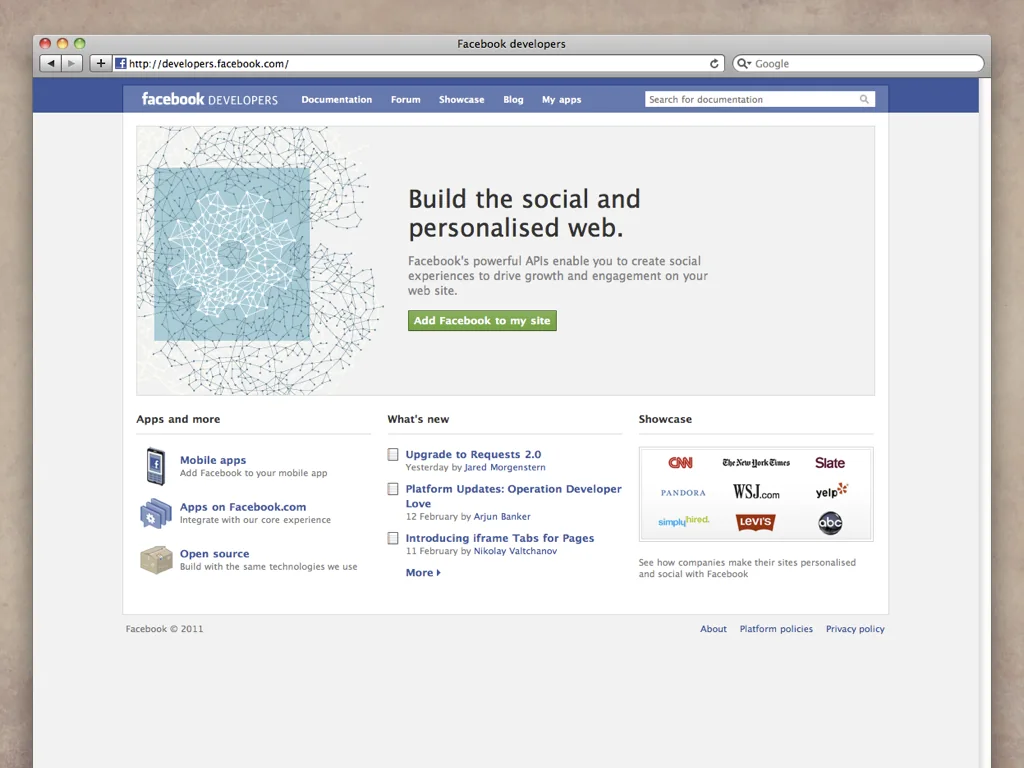
Task: Click the Facebook developers window title
Action: tap(511, 44)
